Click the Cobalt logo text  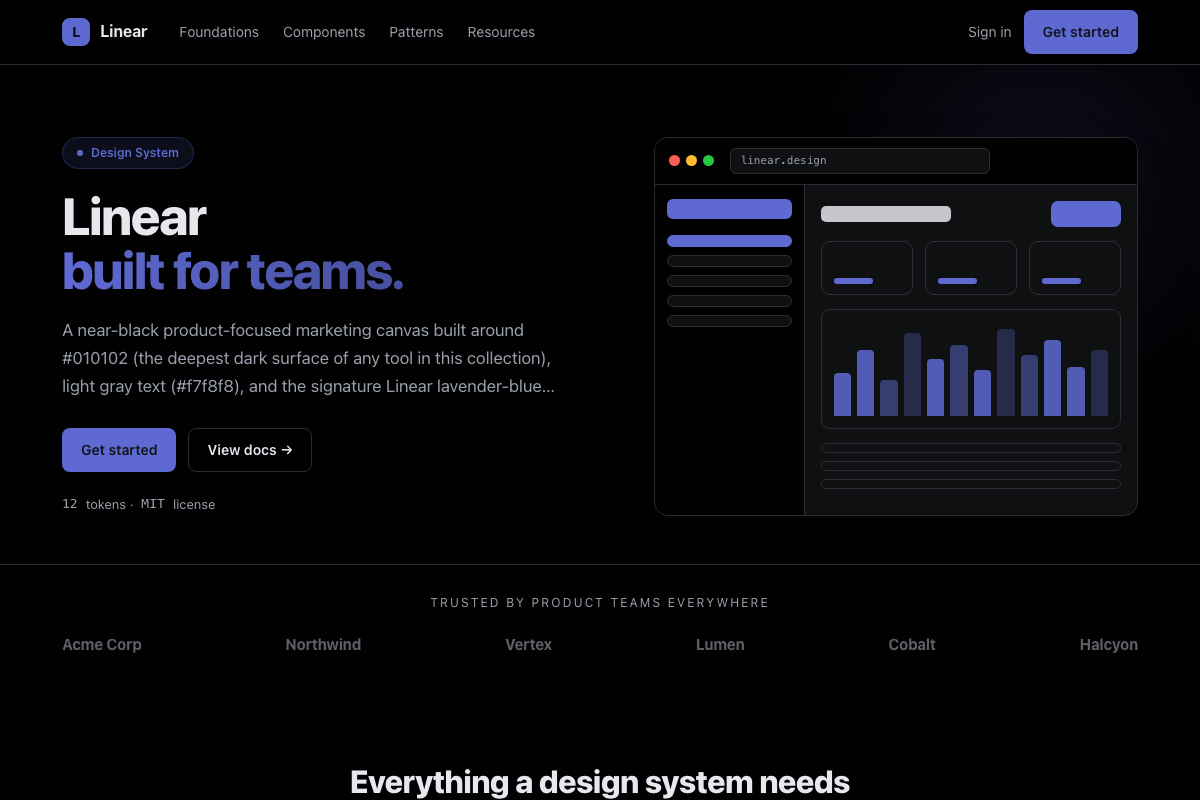pyautogui.click(x=912, y=645)
